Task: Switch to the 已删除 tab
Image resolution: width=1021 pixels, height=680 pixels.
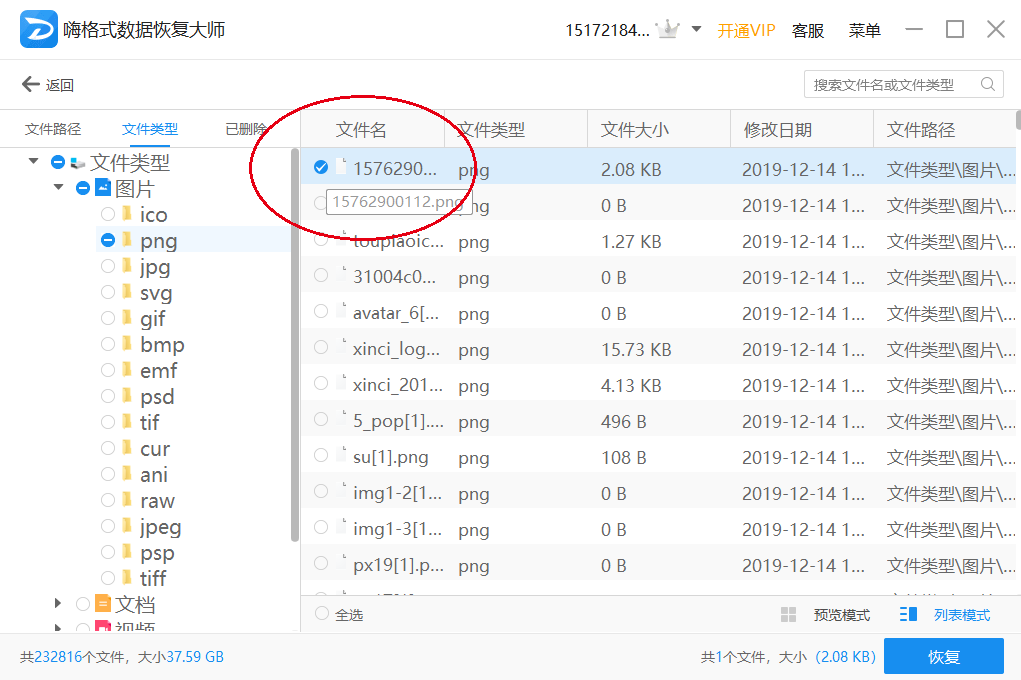Action: (x=247, y=129)
